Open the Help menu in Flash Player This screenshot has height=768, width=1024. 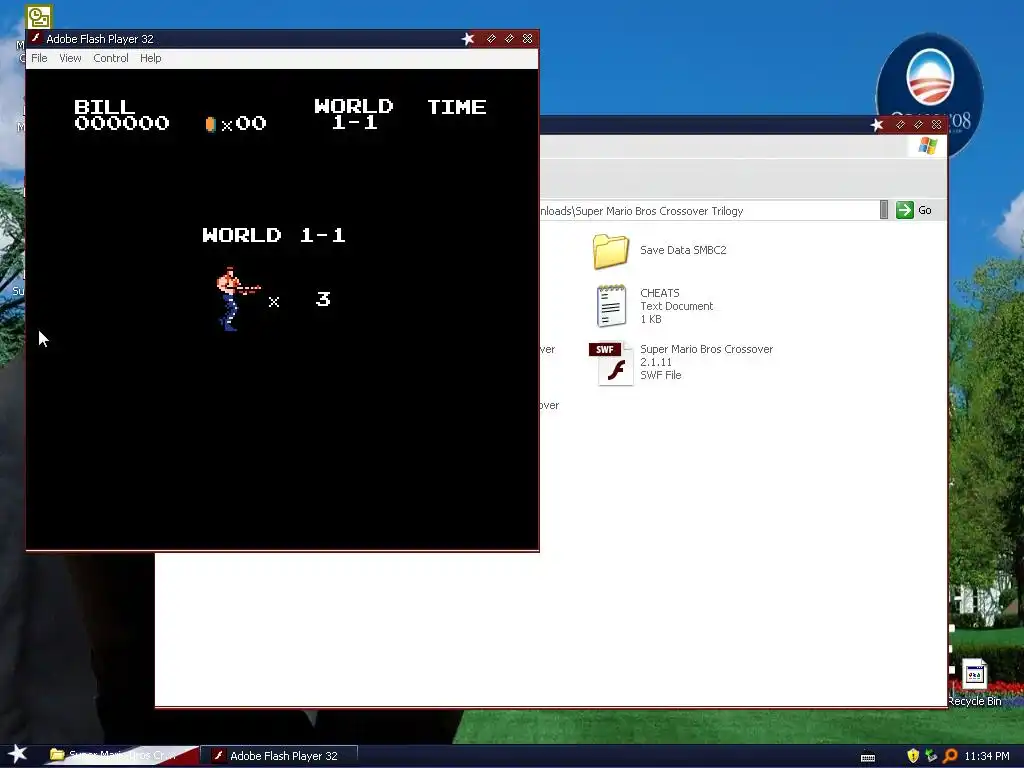click(150, 58)
